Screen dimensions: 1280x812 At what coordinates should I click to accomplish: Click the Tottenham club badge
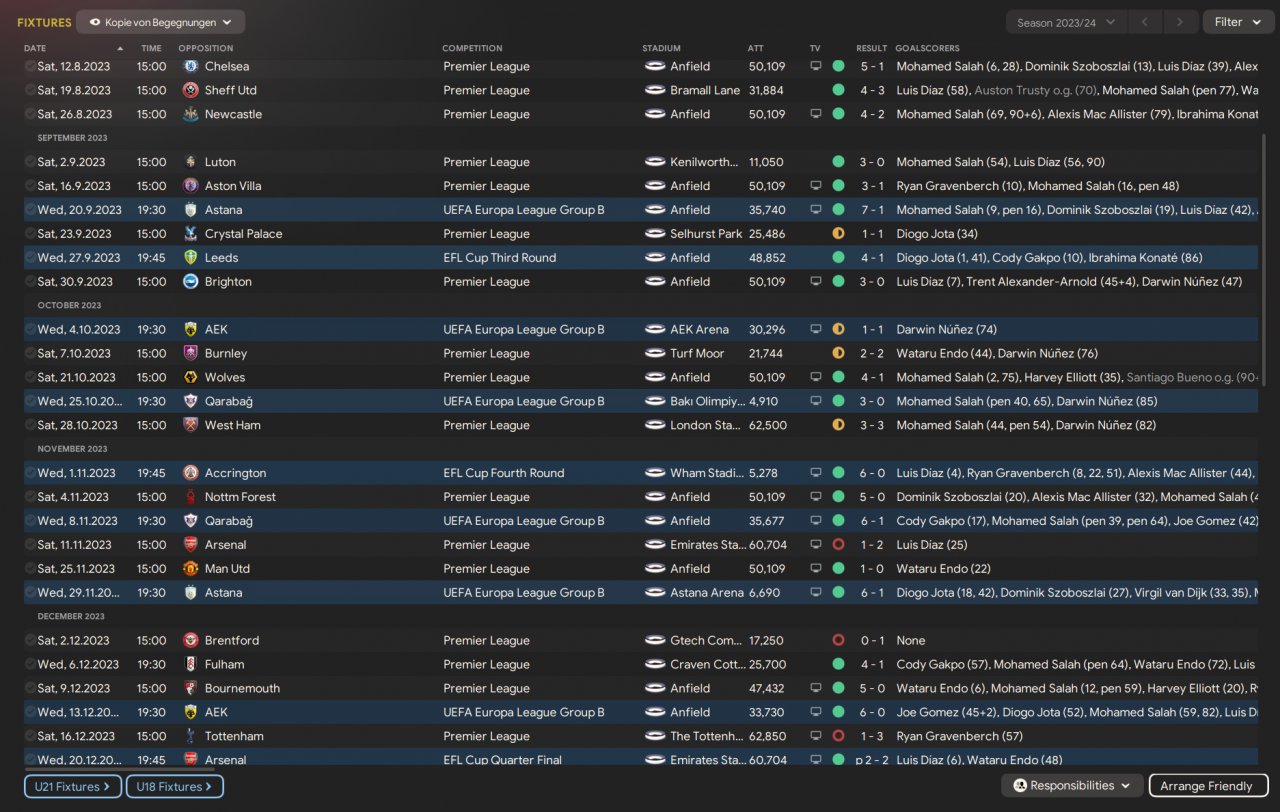pyautogui.click(x=191, y=736)
